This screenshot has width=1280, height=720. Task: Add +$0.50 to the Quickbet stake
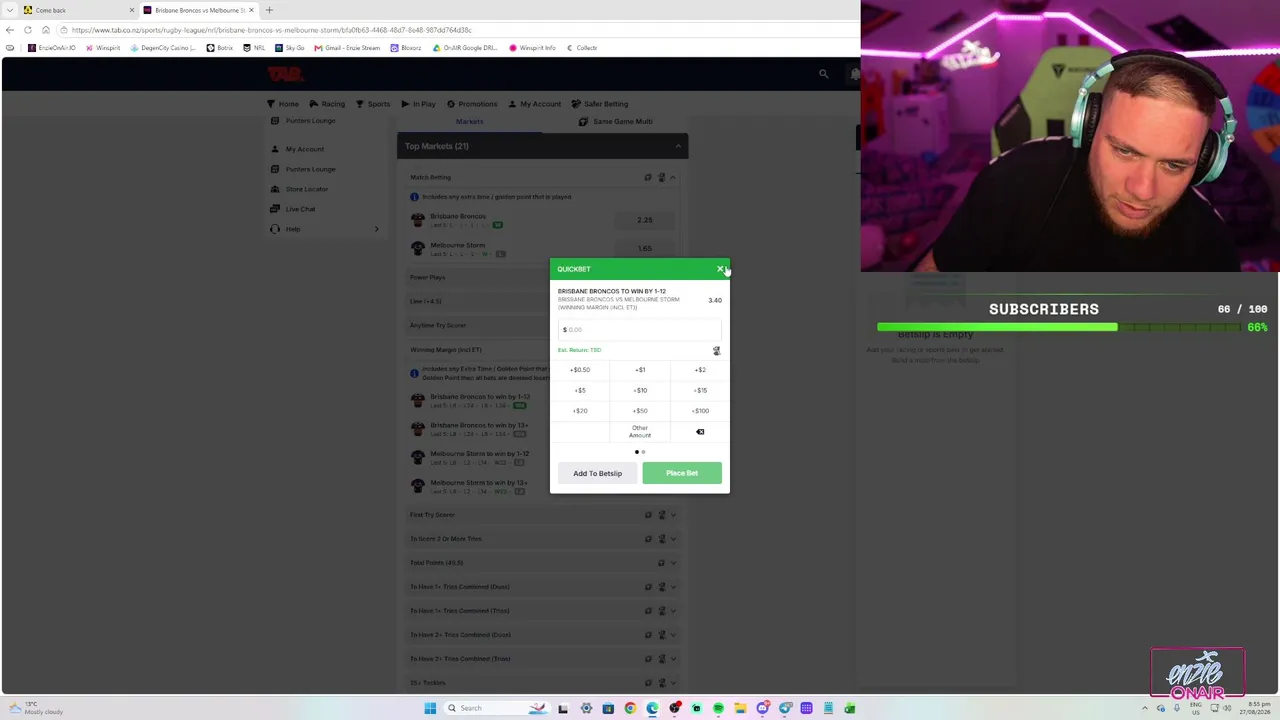coord(580,370)
